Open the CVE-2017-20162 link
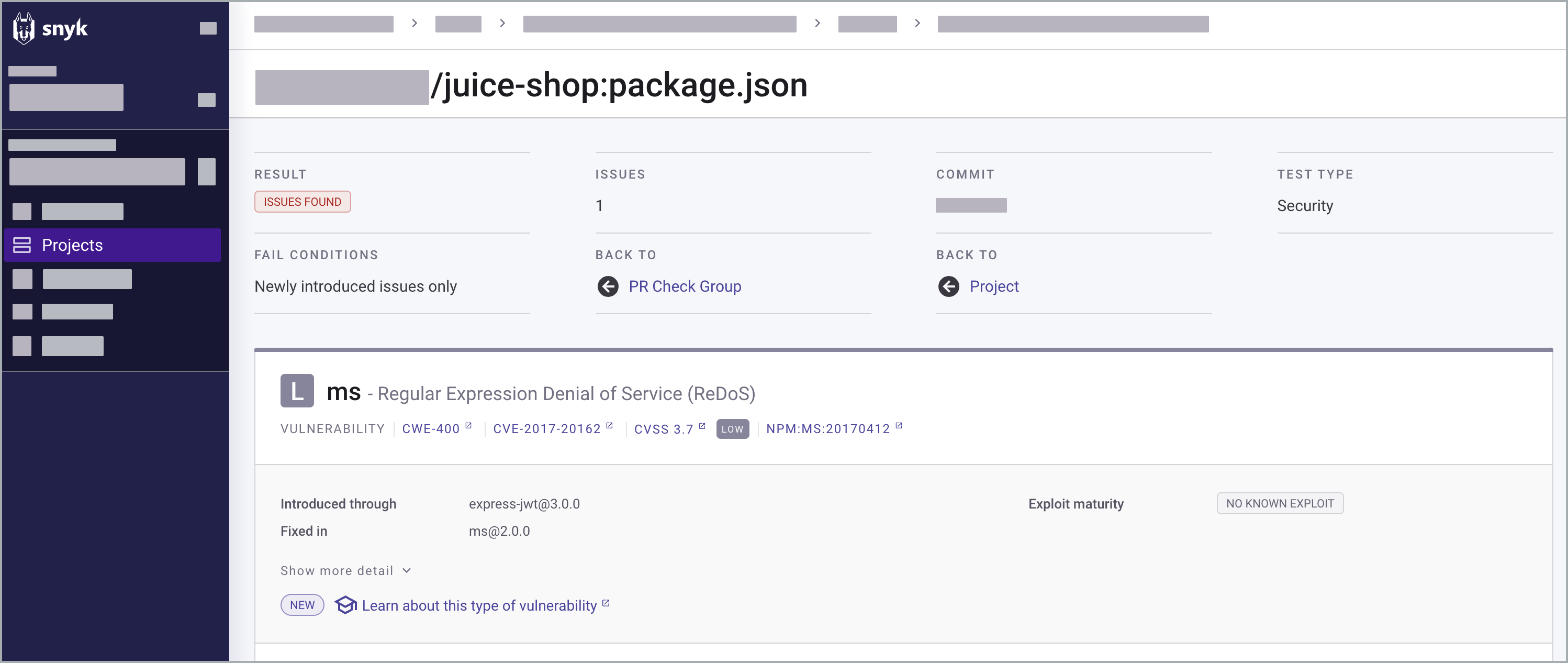1568x663 pixels. click(x=546, y=428)
